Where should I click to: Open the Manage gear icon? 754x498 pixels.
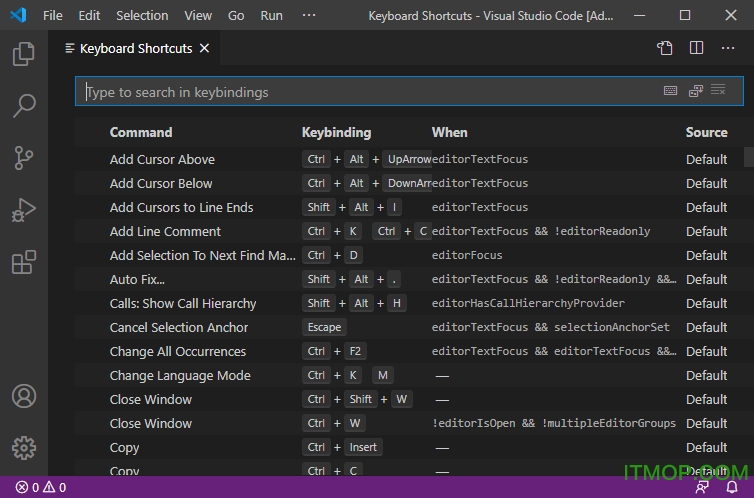click(24, 448)
